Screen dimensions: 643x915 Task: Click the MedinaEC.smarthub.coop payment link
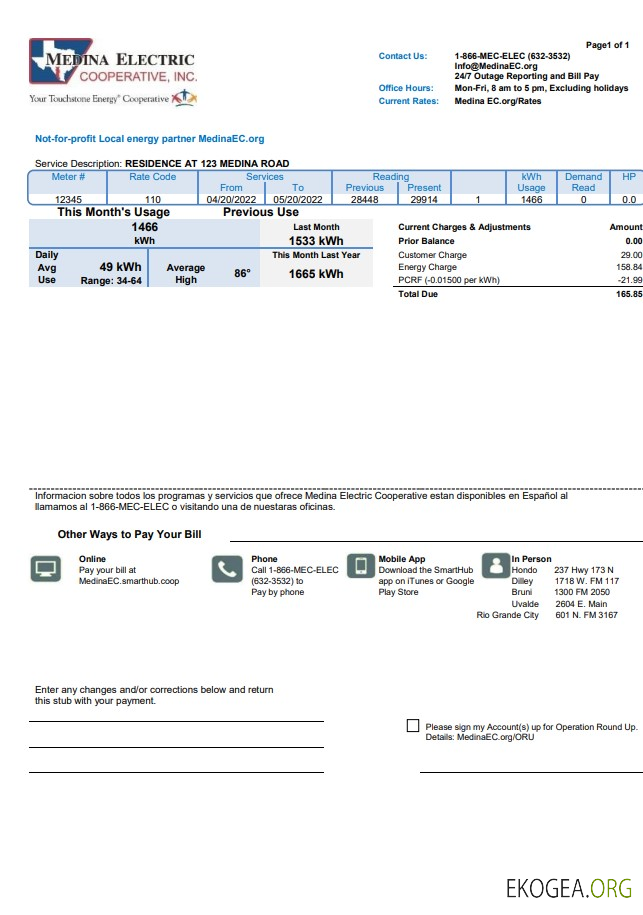point(129,581)
